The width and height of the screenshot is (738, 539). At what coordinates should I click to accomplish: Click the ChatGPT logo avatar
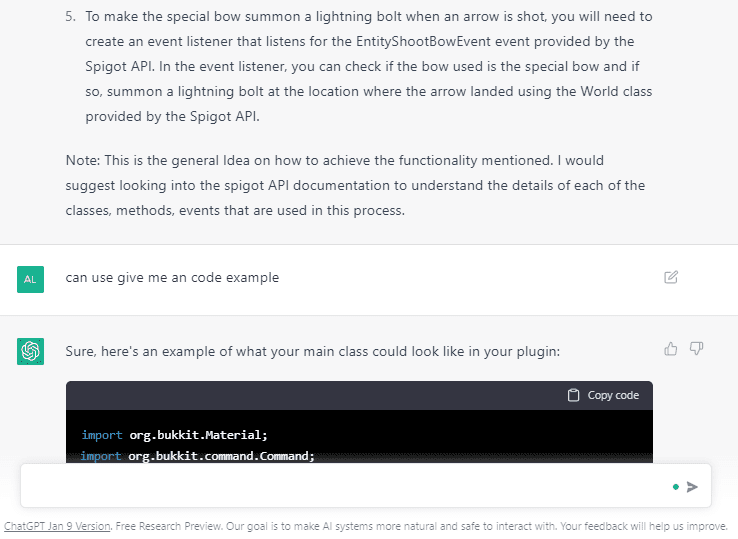coord(30,351)
